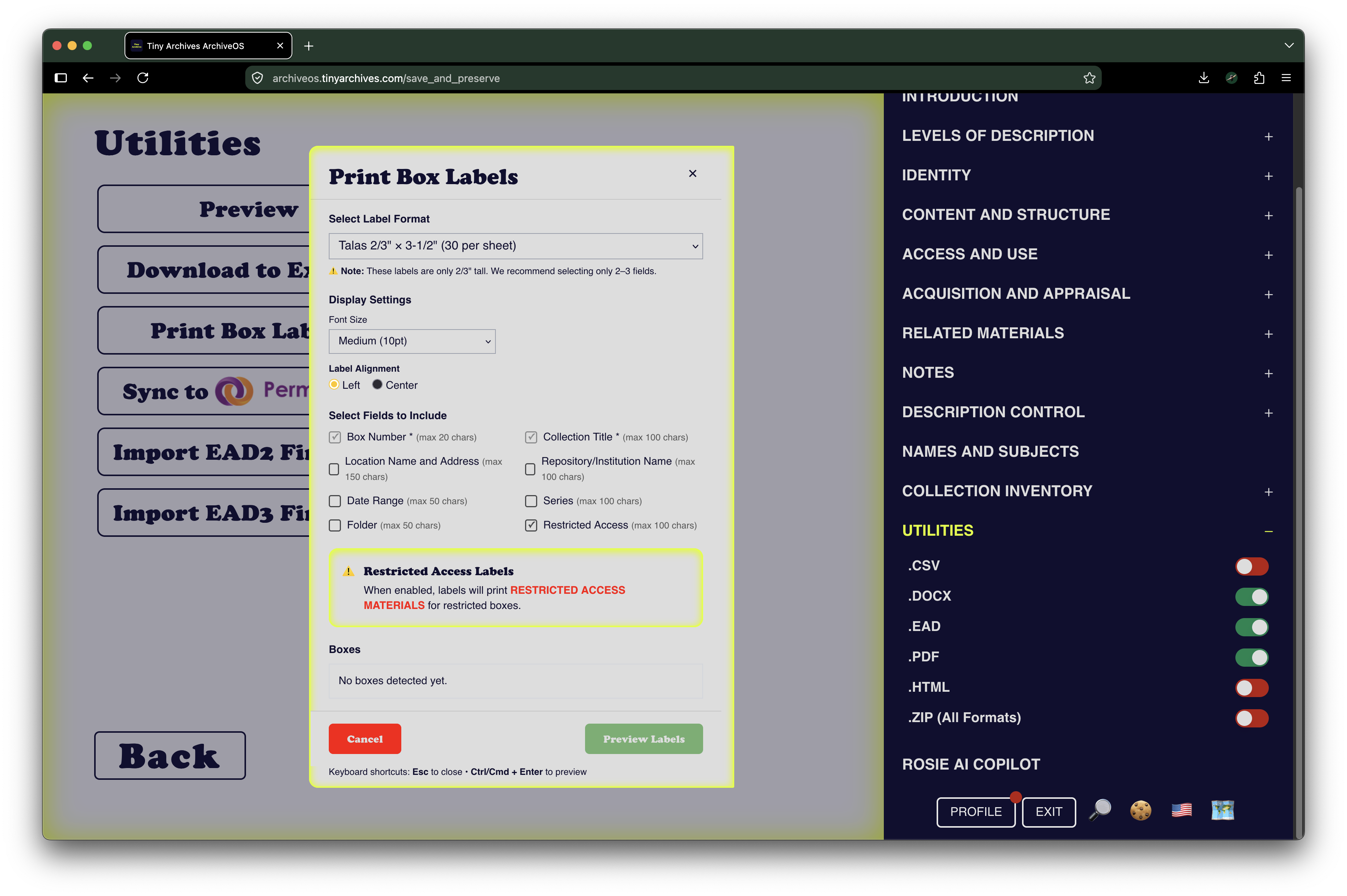This screenshot has width=1347, height=896.
Task: Click the site shield security icon
Action: (258, 78)
